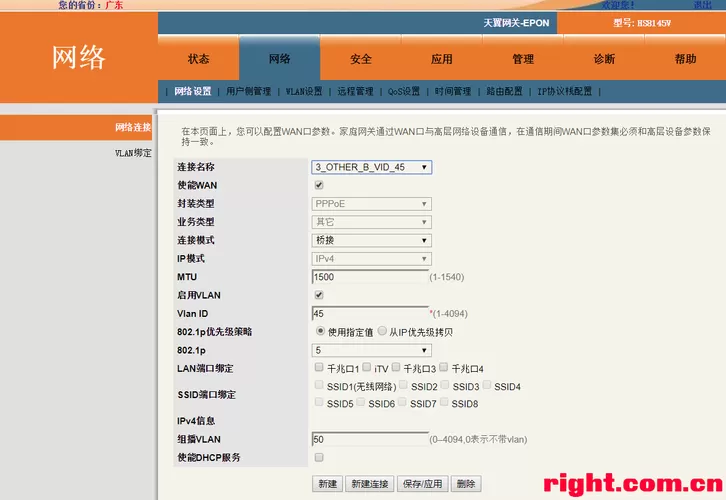Check the iTV LAN binding box
This screenshot has width=726, height=500.
(366, 367)
